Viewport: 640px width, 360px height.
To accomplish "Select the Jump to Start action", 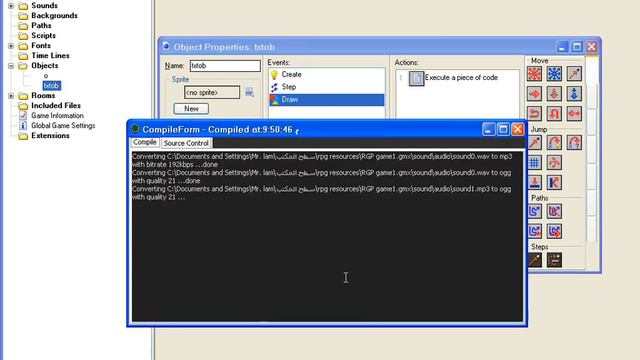I will pyautogui.click(x=554, y=142).
